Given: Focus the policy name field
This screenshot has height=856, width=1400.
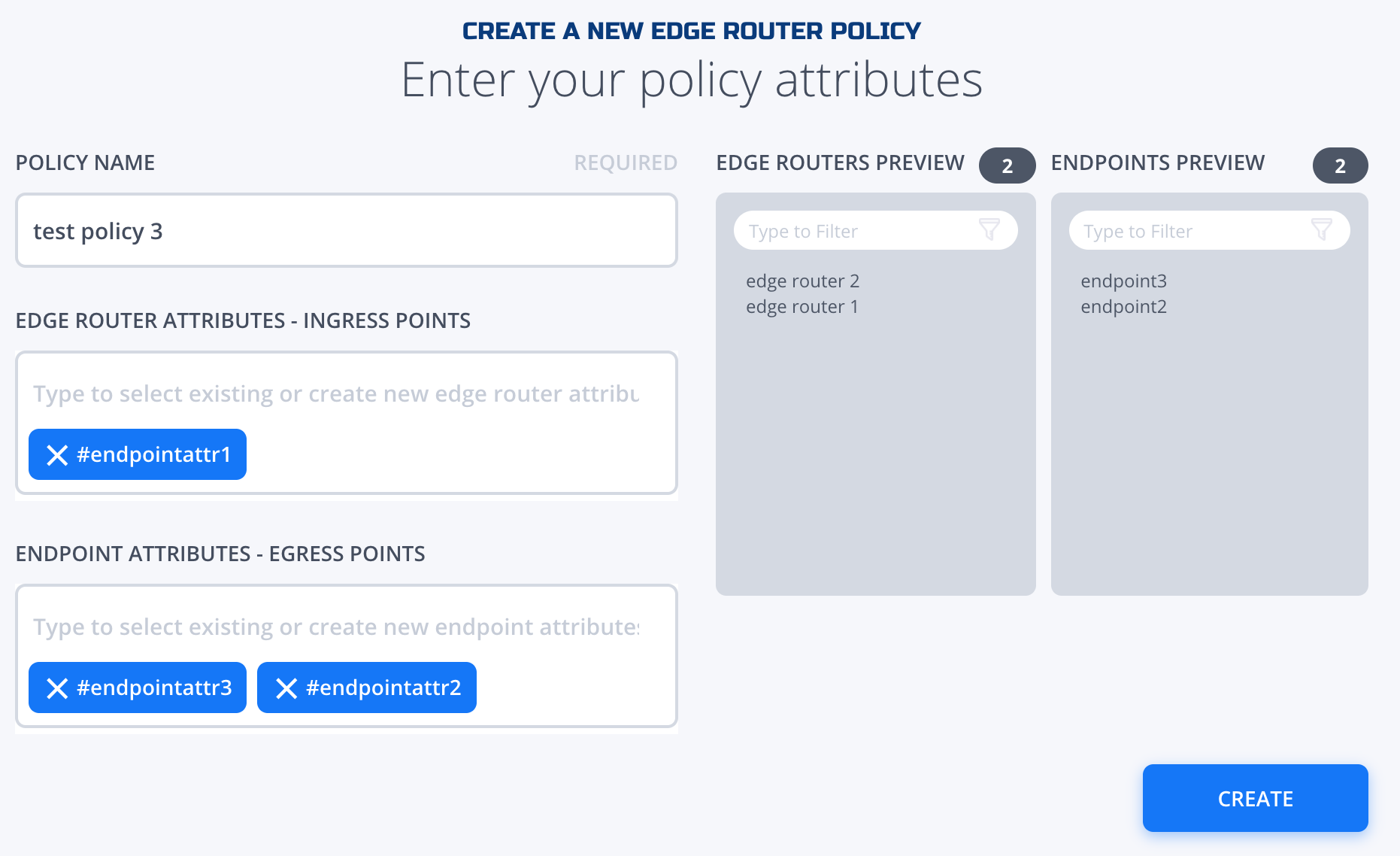Looking at the screenshot, I should [x=347, y=231].
